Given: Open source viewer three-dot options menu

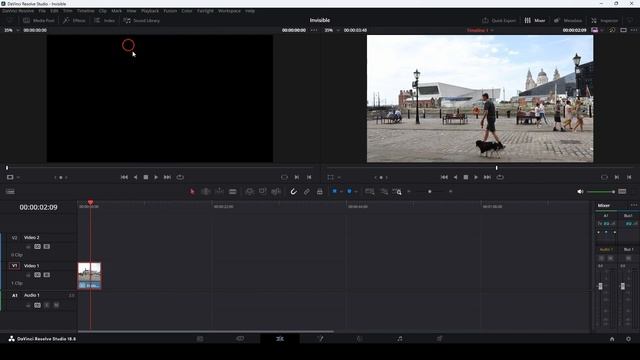Looking at the screenshot, I should 313,30.
